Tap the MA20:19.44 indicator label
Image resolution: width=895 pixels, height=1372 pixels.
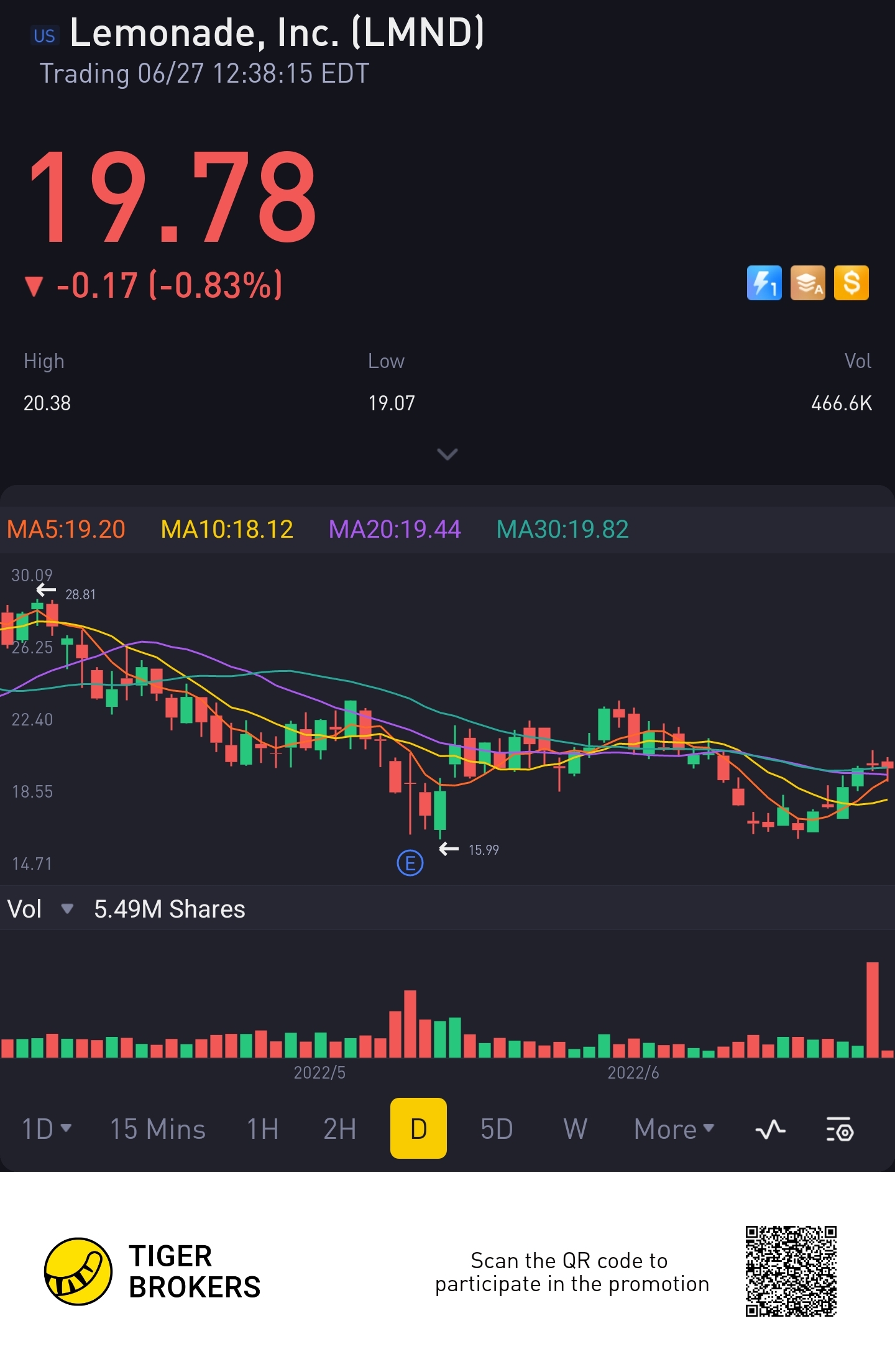(395, 530)
